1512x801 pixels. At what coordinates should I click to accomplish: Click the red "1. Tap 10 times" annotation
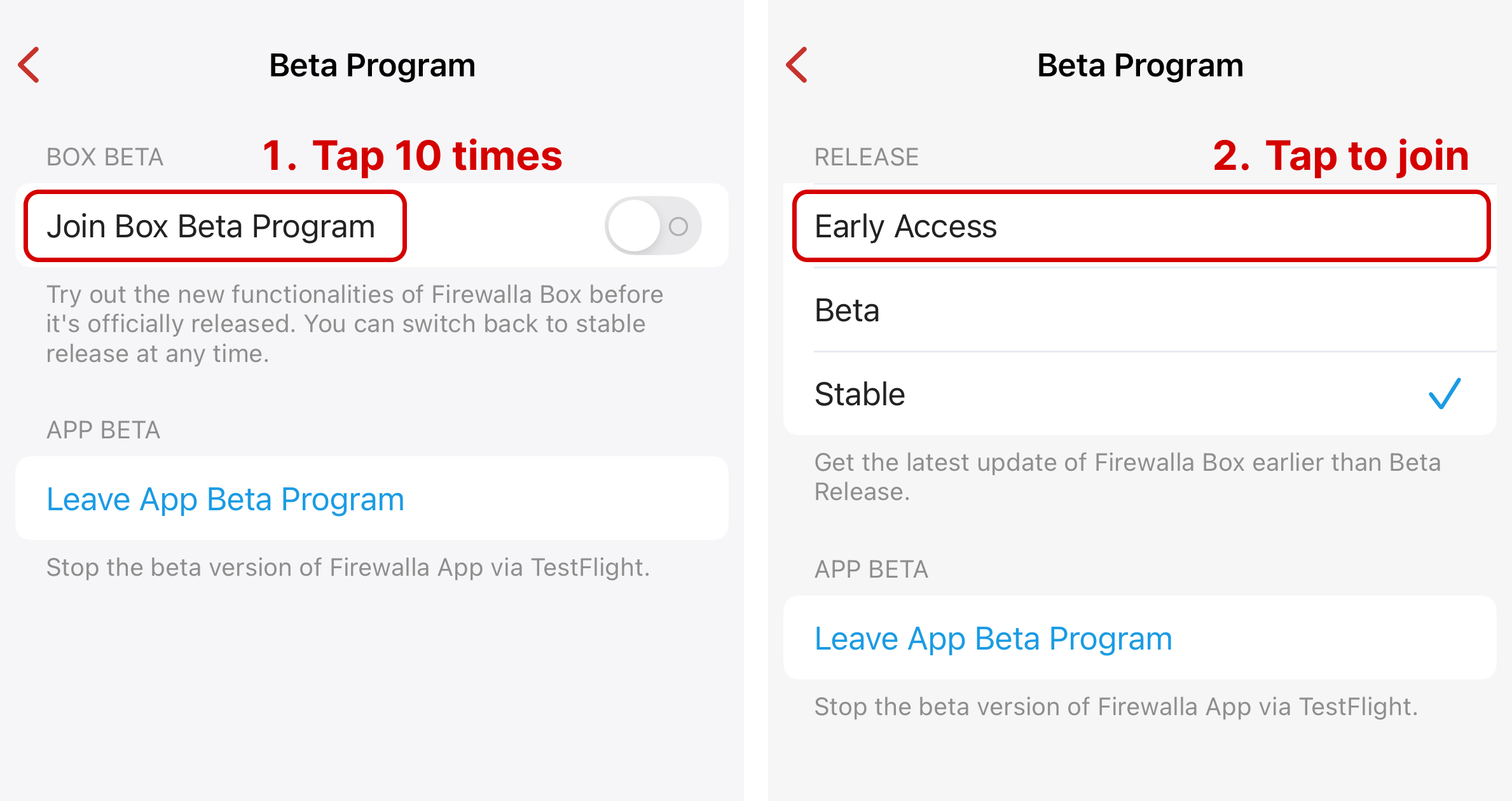tap(413, 156)
